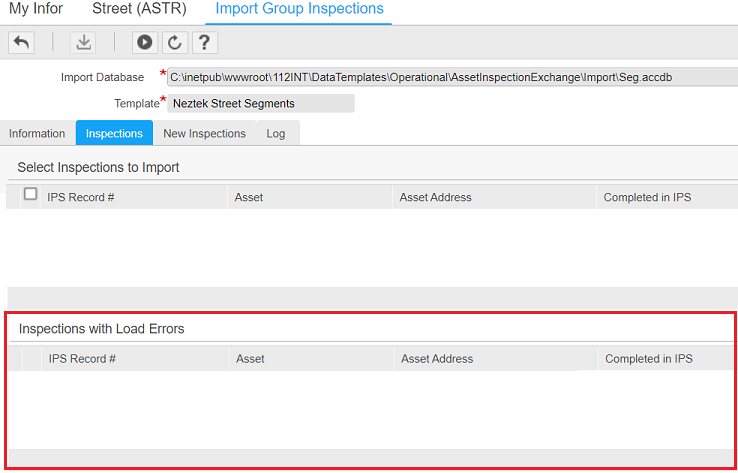This screenshot has height=473, width=738.
Task: Click the Import Database path field
Action: coord(438,77)
